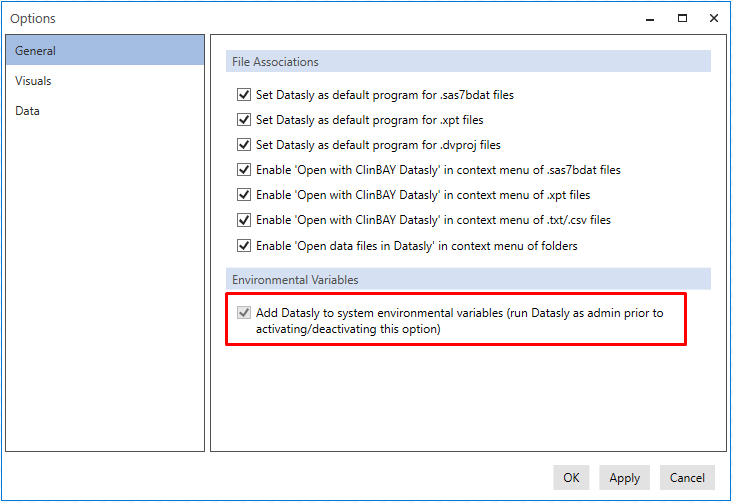Open the Visuals settings category
This screenshot has height=503, width=733.
[105, 80]
